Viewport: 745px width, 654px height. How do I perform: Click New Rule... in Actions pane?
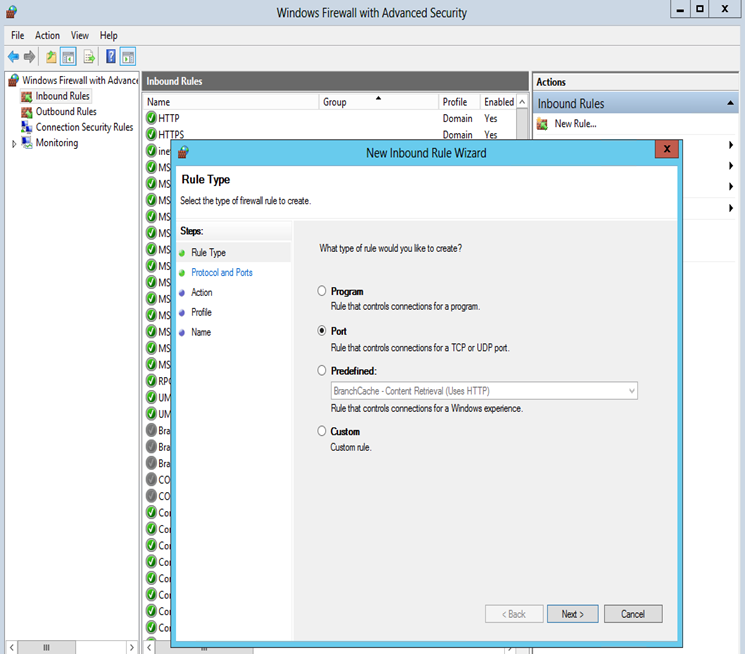(575, 124)
